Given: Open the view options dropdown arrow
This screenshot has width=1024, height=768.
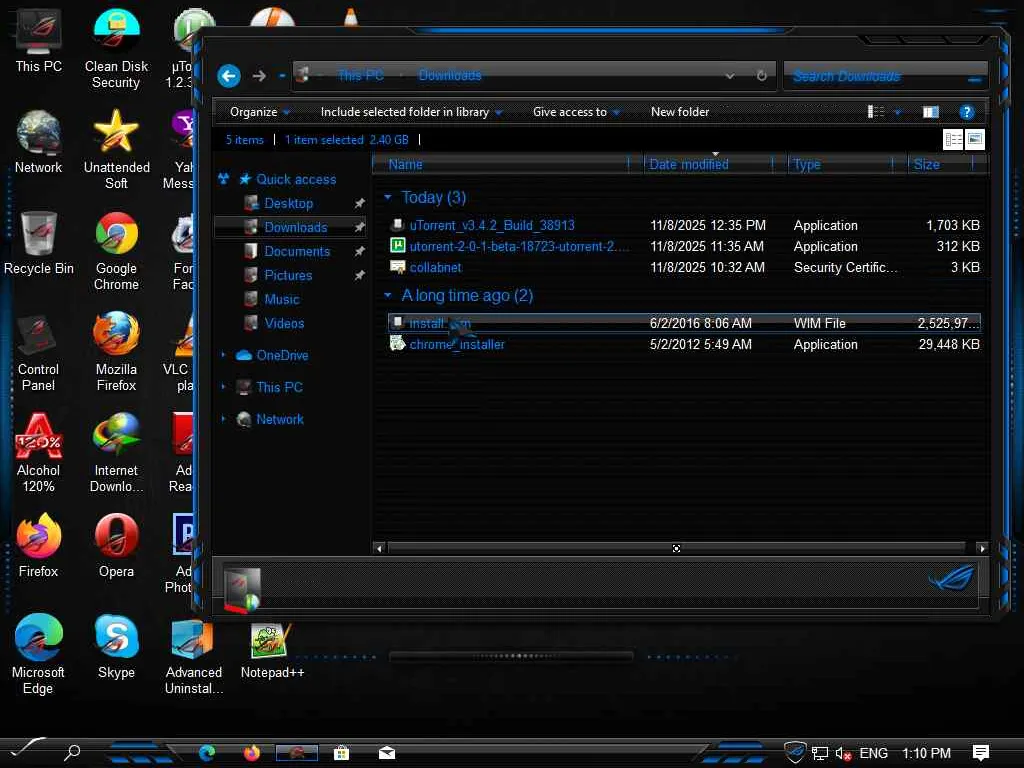Looking at the screenshot, I should click(898, 112).
